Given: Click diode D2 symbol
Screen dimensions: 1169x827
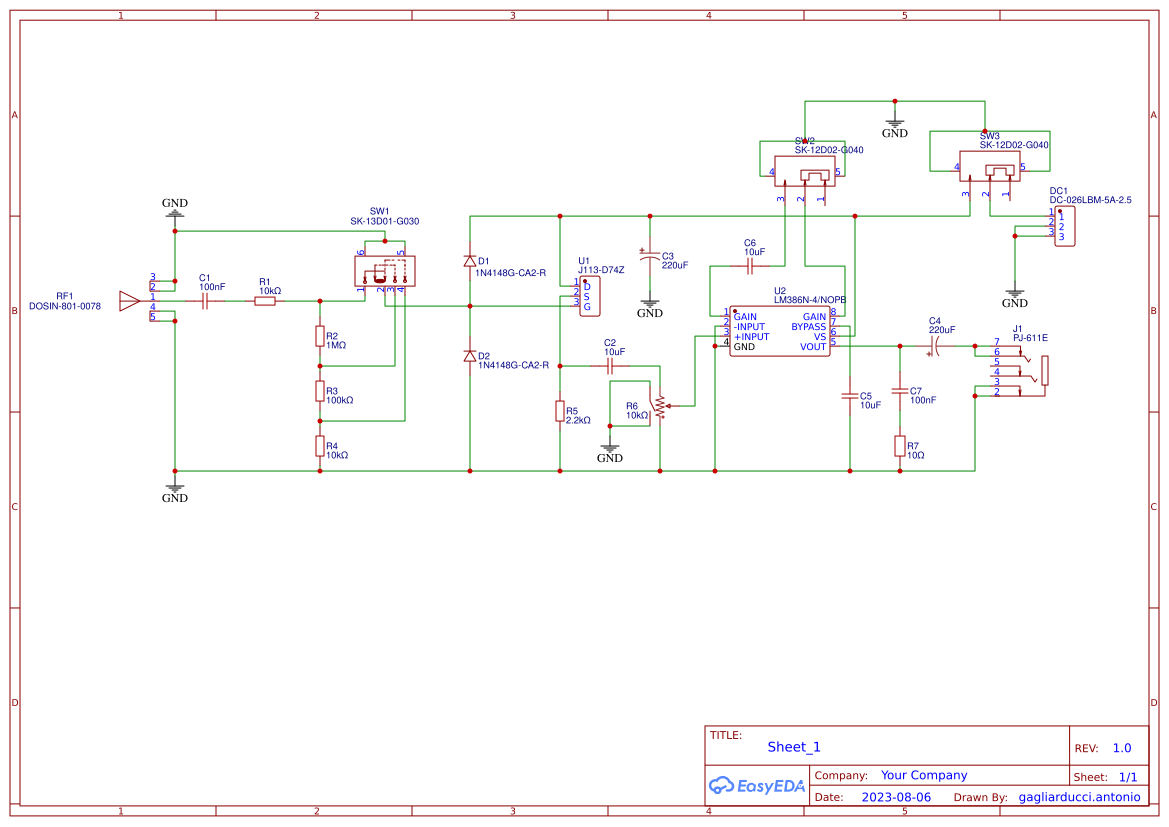Looking at the screenshot, I should [470, 356].
